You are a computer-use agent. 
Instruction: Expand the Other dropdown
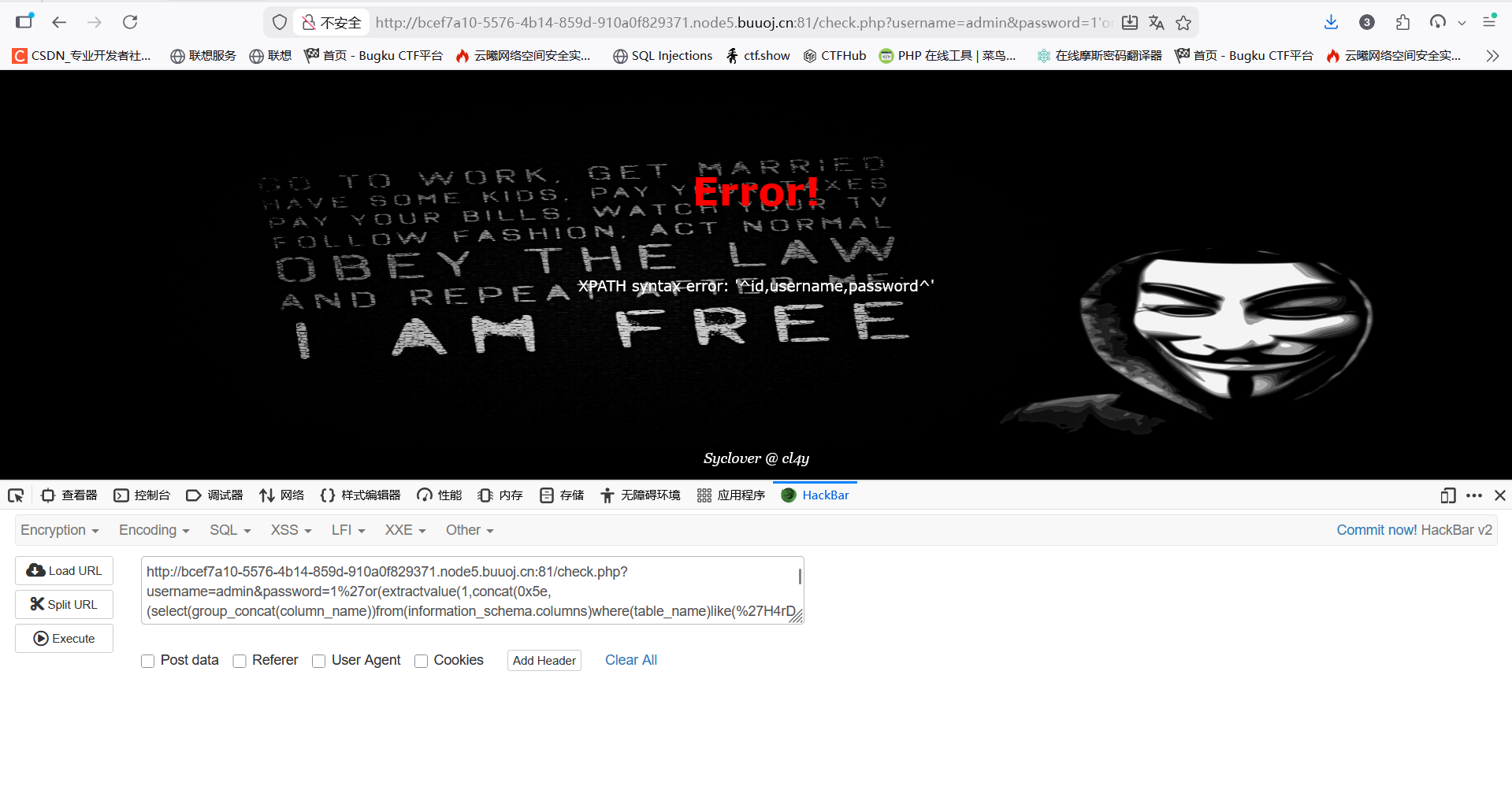tap(470, 530)
